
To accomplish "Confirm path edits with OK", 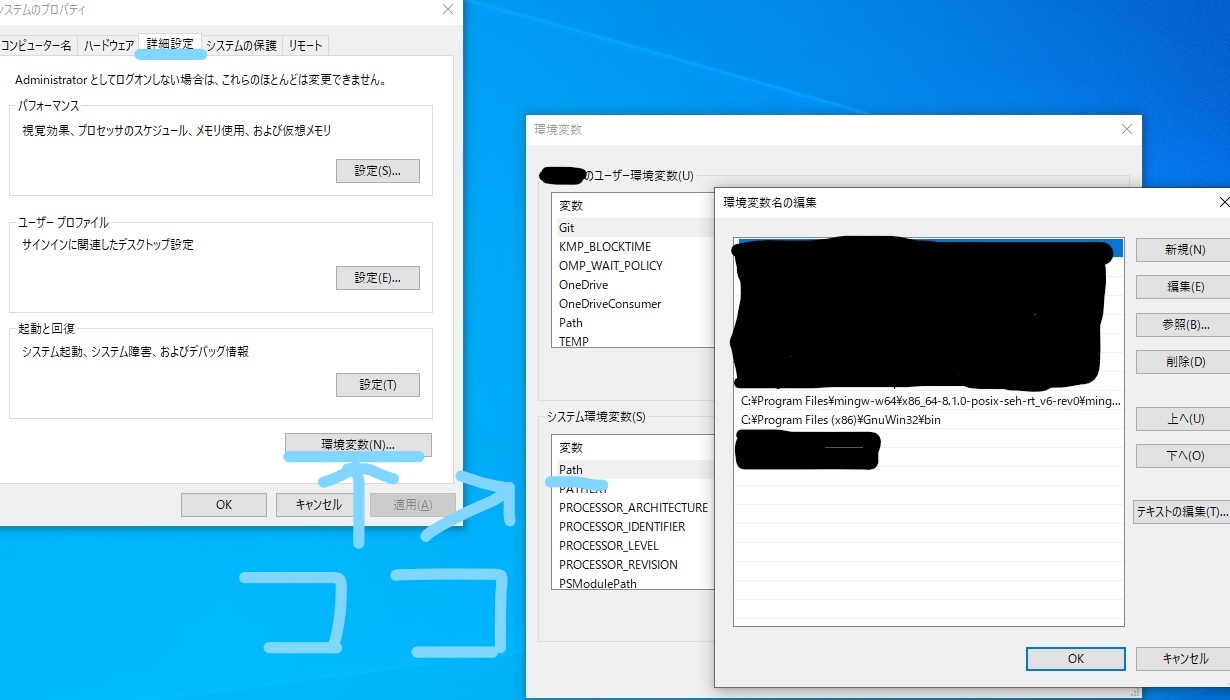I will click(1075, 658).
